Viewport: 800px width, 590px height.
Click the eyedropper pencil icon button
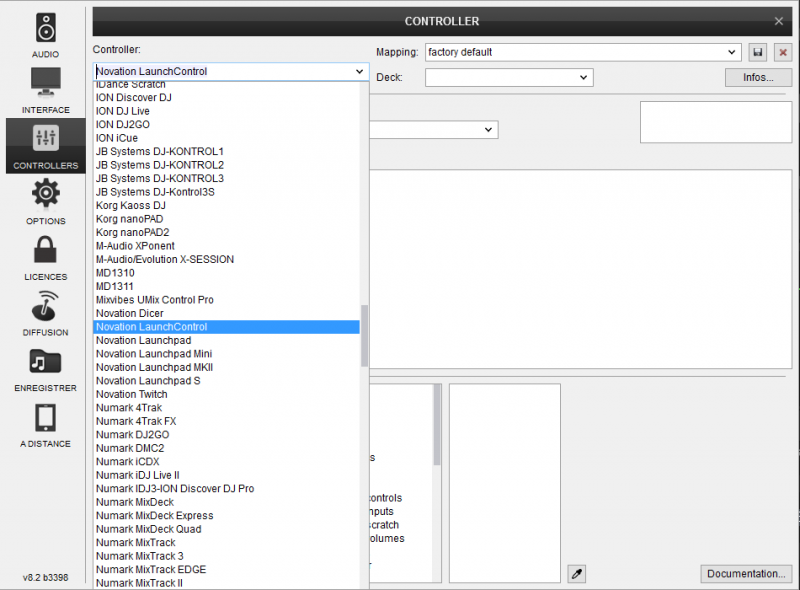pyautogui.click(x=577, y=574)
